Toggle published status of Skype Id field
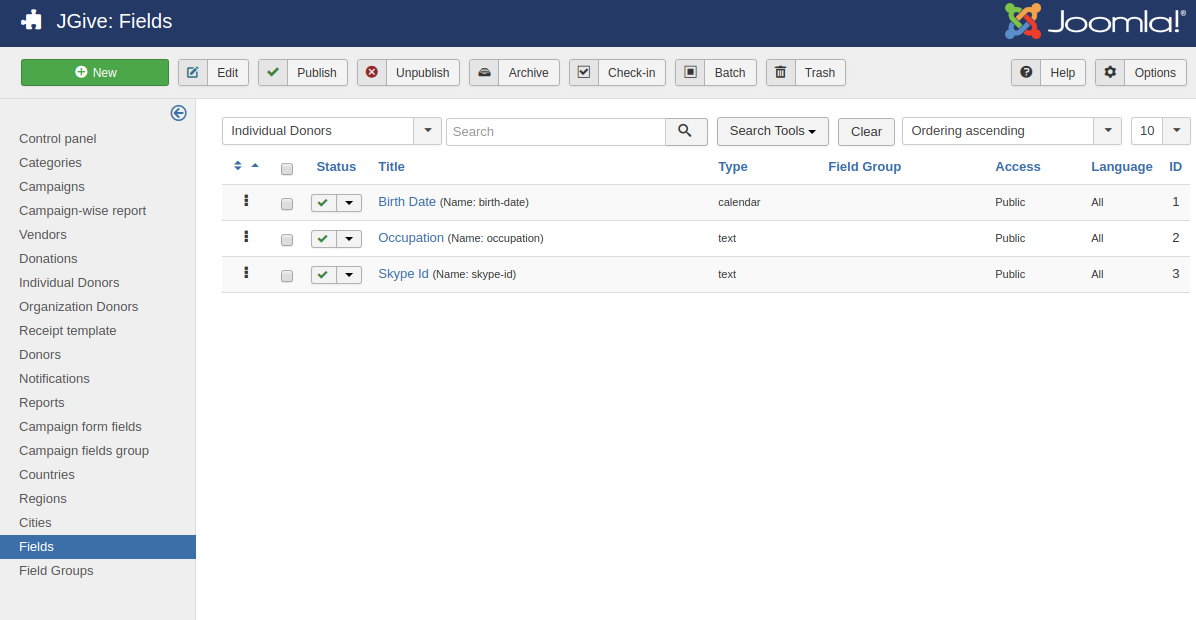Viewport: 1196px width, 620px height. 323,275
